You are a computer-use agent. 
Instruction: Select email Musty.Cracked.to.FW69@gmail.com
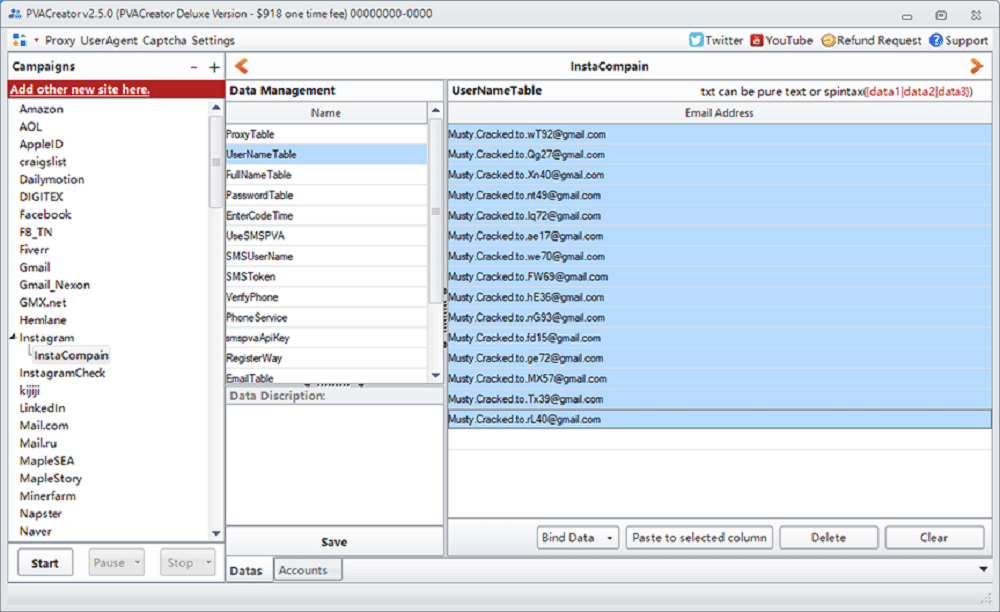coord(719,277)
